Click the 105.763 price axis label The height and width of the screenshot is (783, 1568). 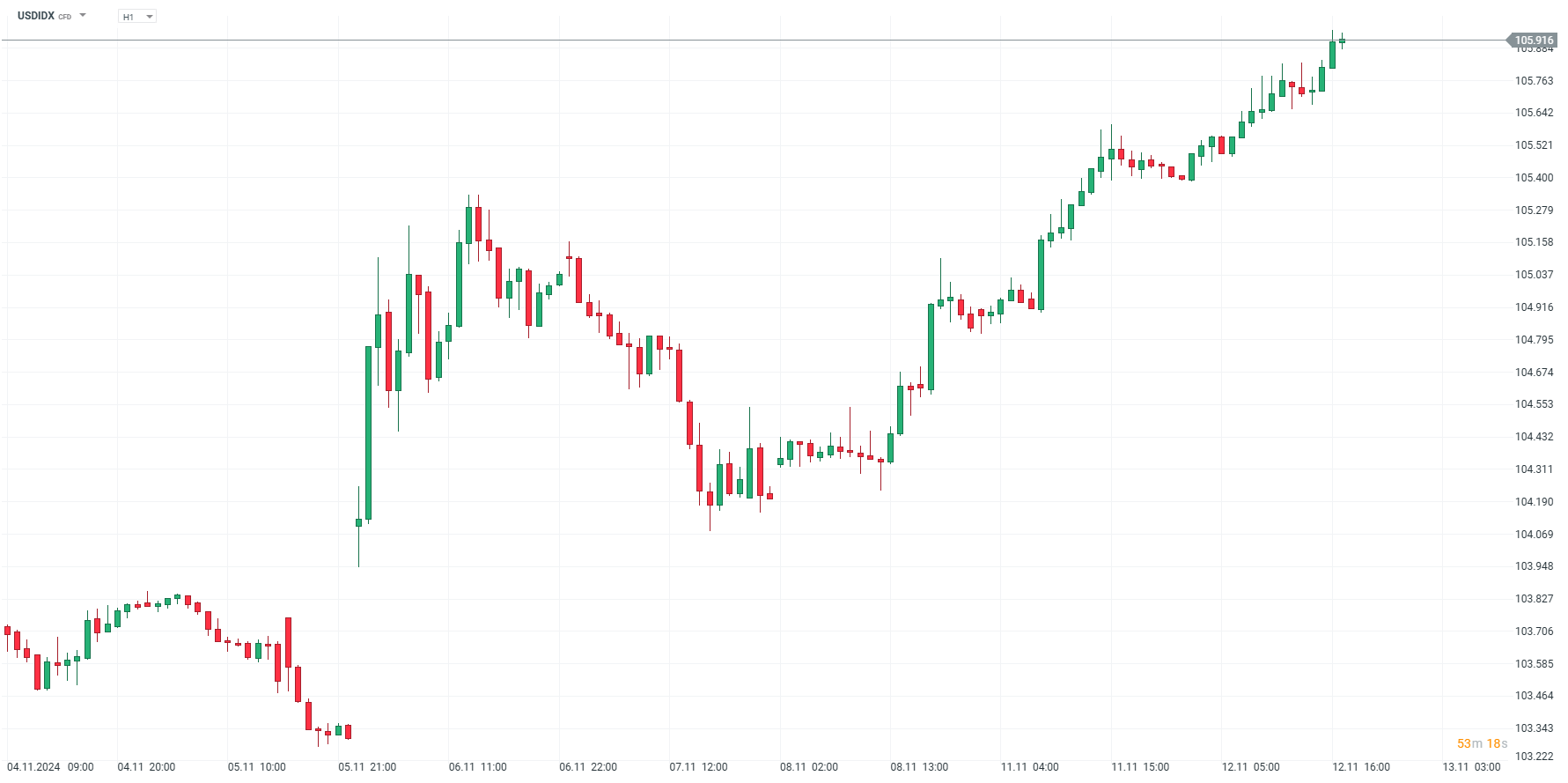1534,81
